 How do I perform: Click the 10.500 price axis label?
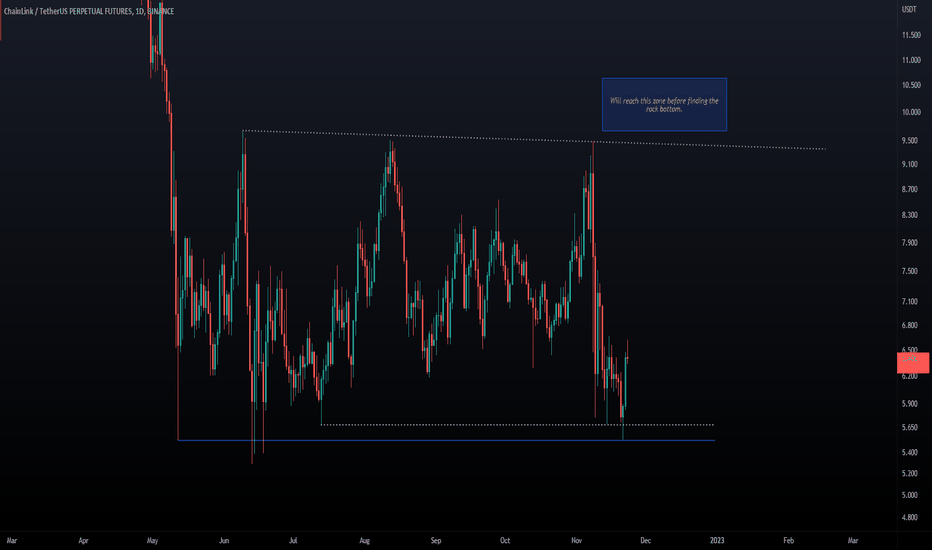911,85
